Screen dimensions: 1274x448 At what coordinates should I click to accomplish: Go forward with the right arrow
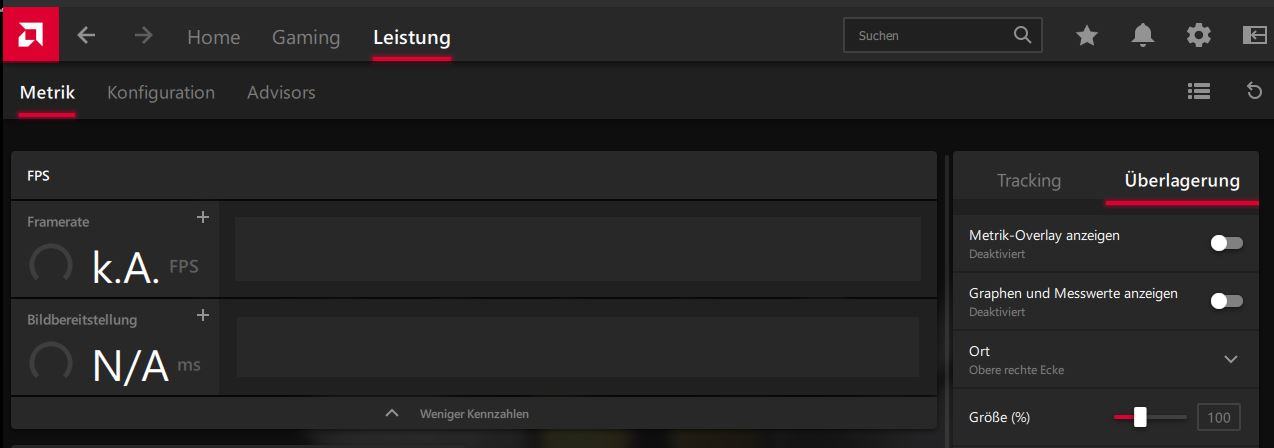coord(144,36)
